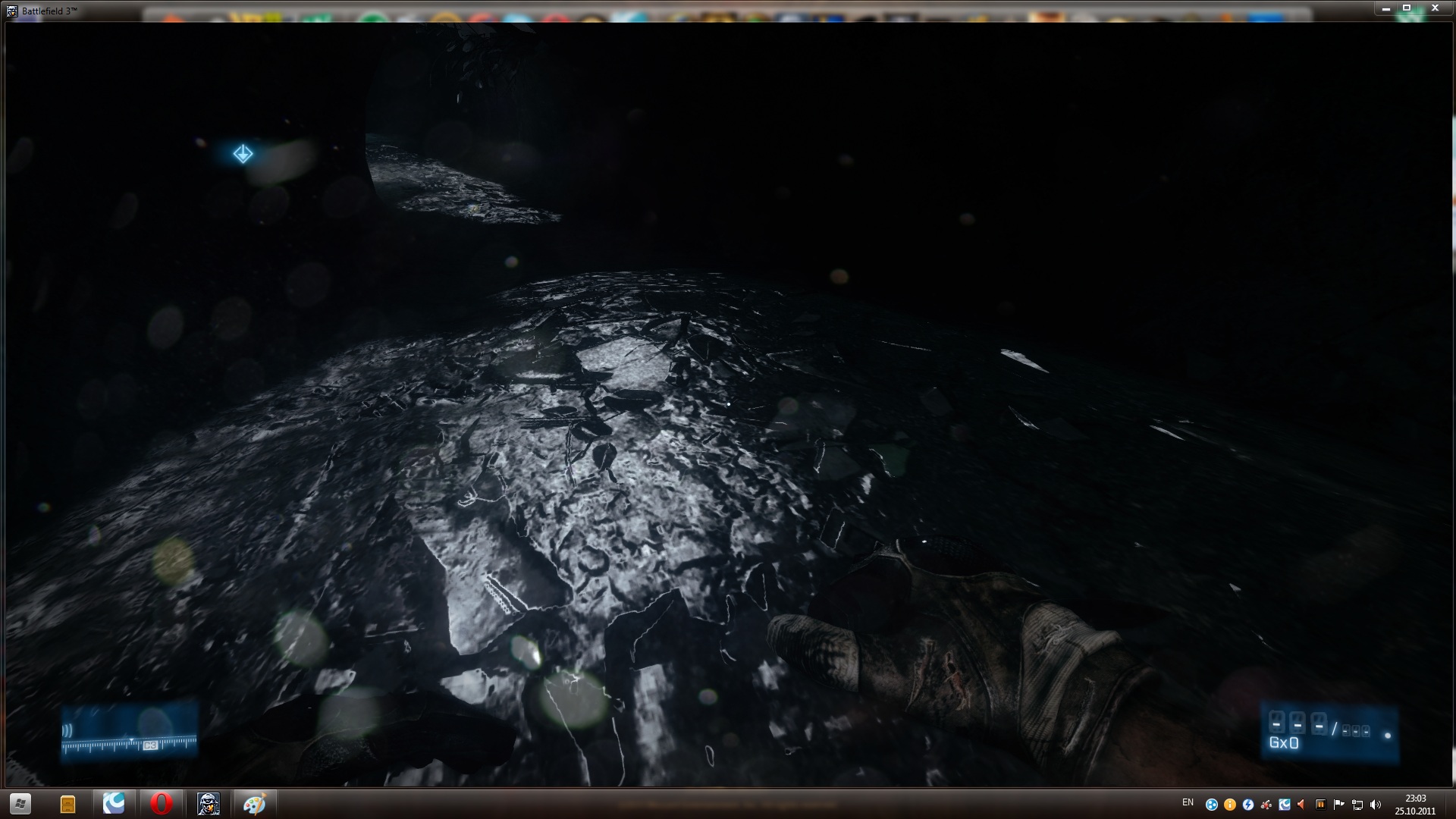Viewport: 1456px width, 819px height.
Task: Click the clock showing 23:03
Action: tap(1415, 804)
